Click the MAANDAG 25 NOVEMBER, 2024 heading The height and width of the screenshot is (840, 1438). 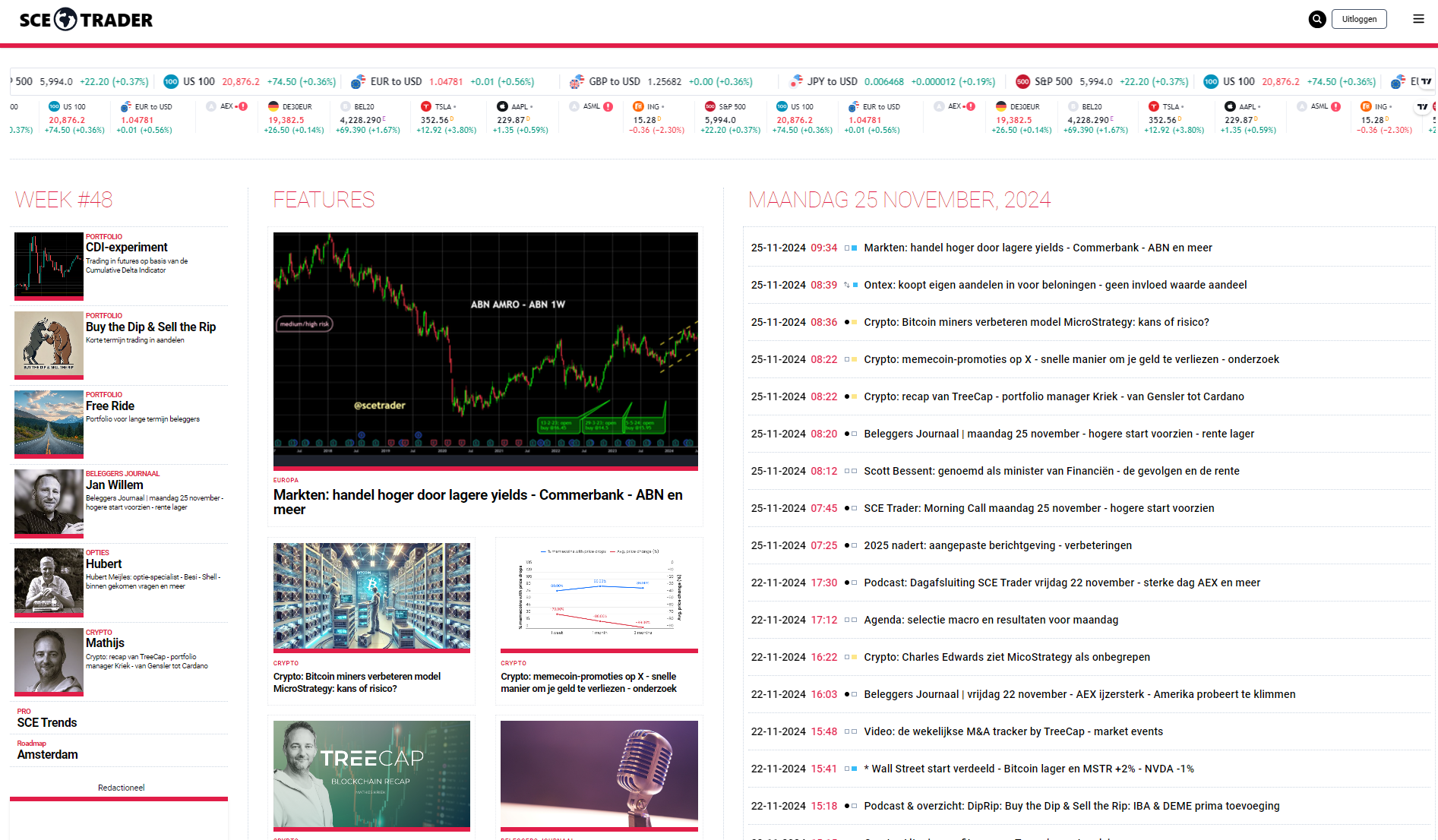(x=899, y=200)
